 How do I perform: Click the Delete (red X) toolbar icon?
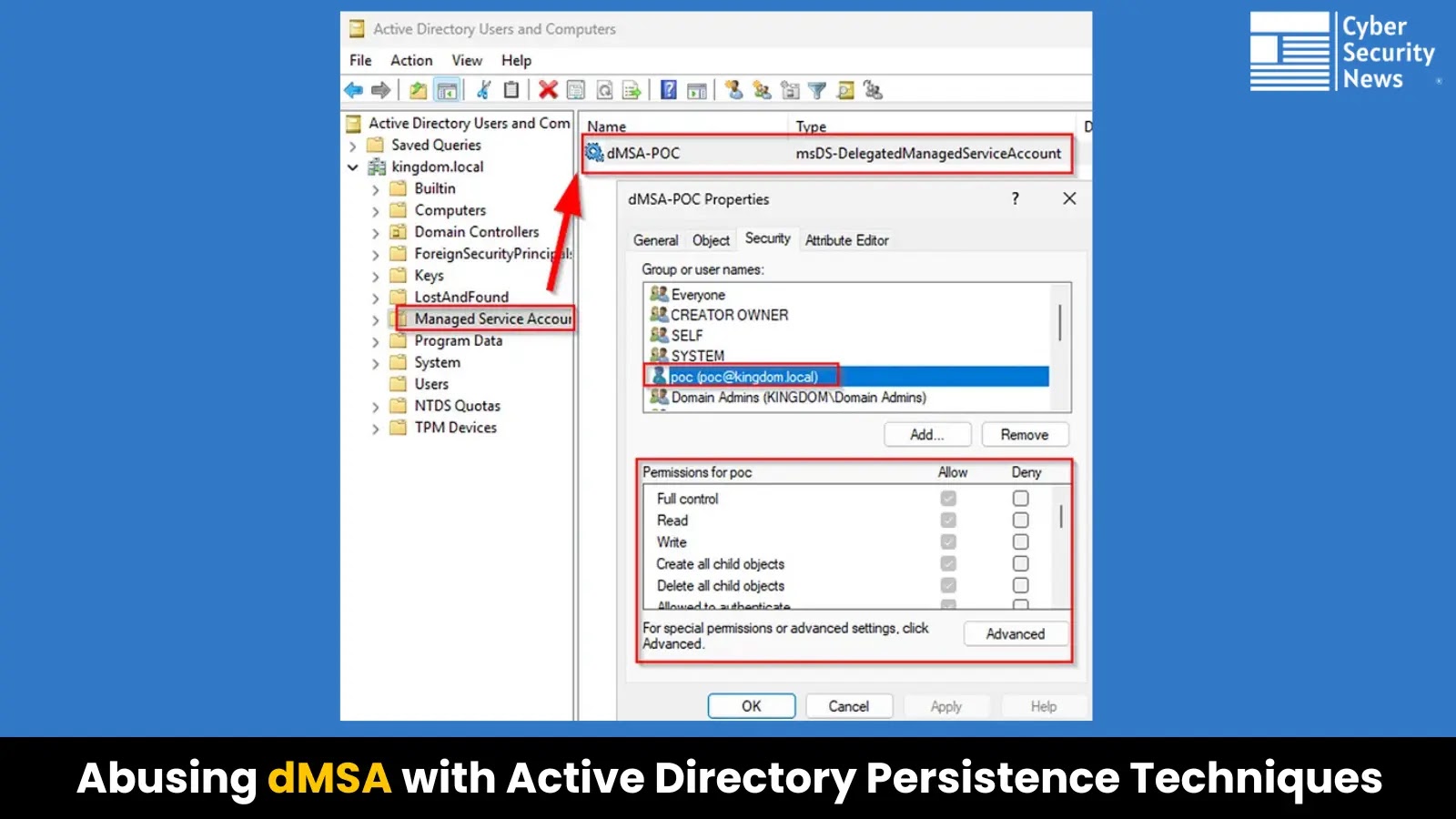(x=547, y=90)
